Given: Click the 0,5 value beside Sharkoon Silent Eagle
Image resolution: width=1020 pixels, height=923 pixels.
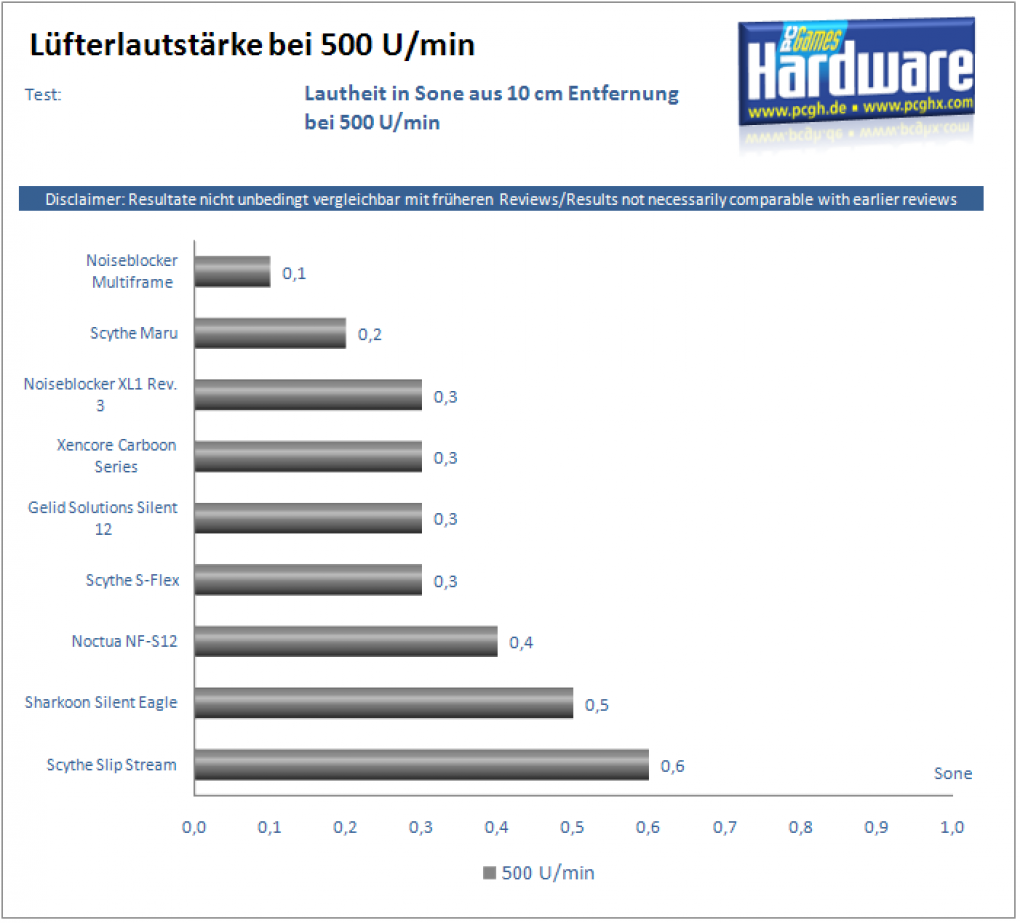Looking at the screenshot, I should (598, 706).
